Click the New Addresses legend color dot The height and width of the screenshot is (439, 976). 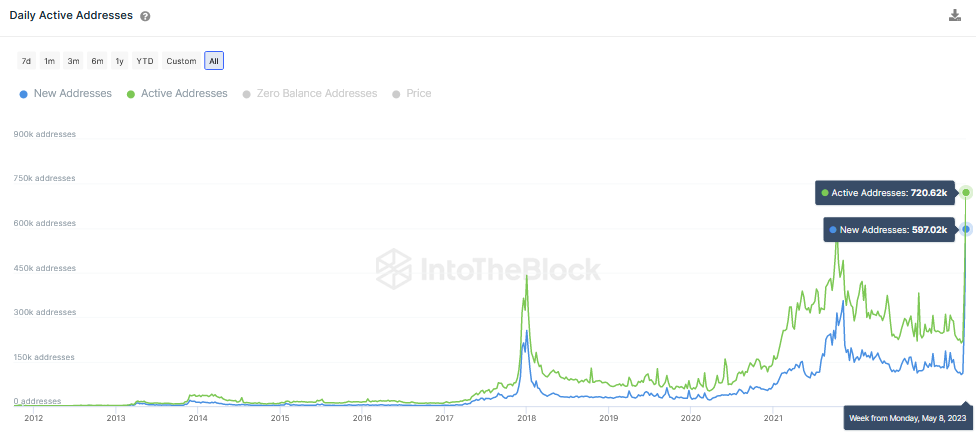tap(23, 94)
